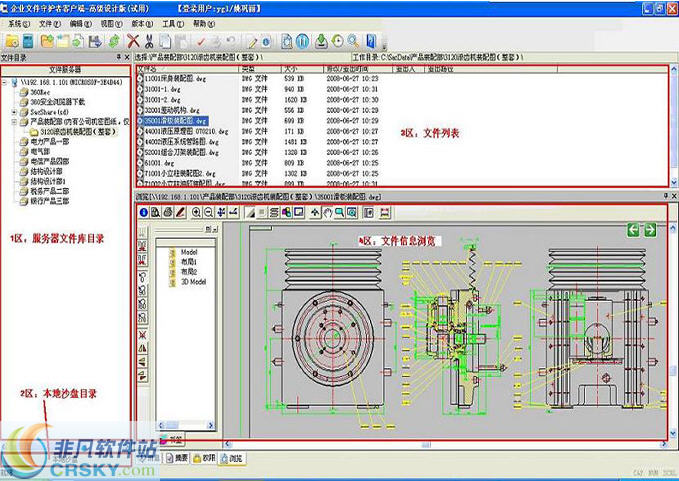Image resolution: width=679 pixels, height=481 pixels.
Task: Open the 系统 menu
Action: [19, 24]
